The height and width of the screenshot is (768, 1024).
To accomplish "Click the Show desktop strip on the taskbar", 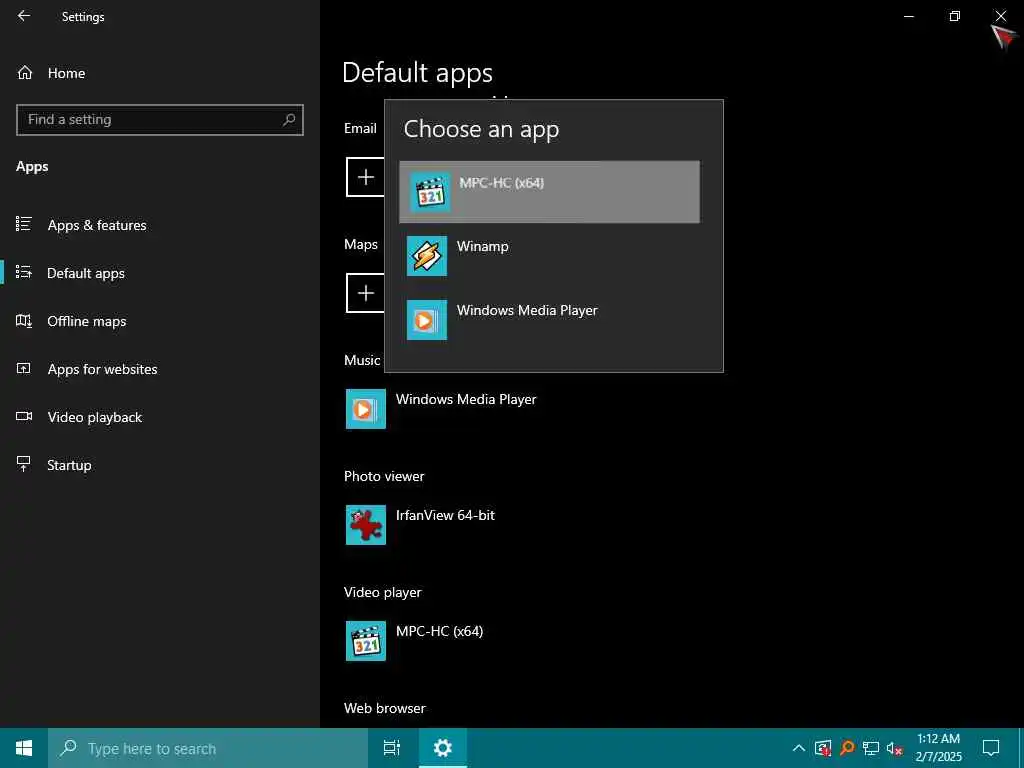I will [1021, 748].
